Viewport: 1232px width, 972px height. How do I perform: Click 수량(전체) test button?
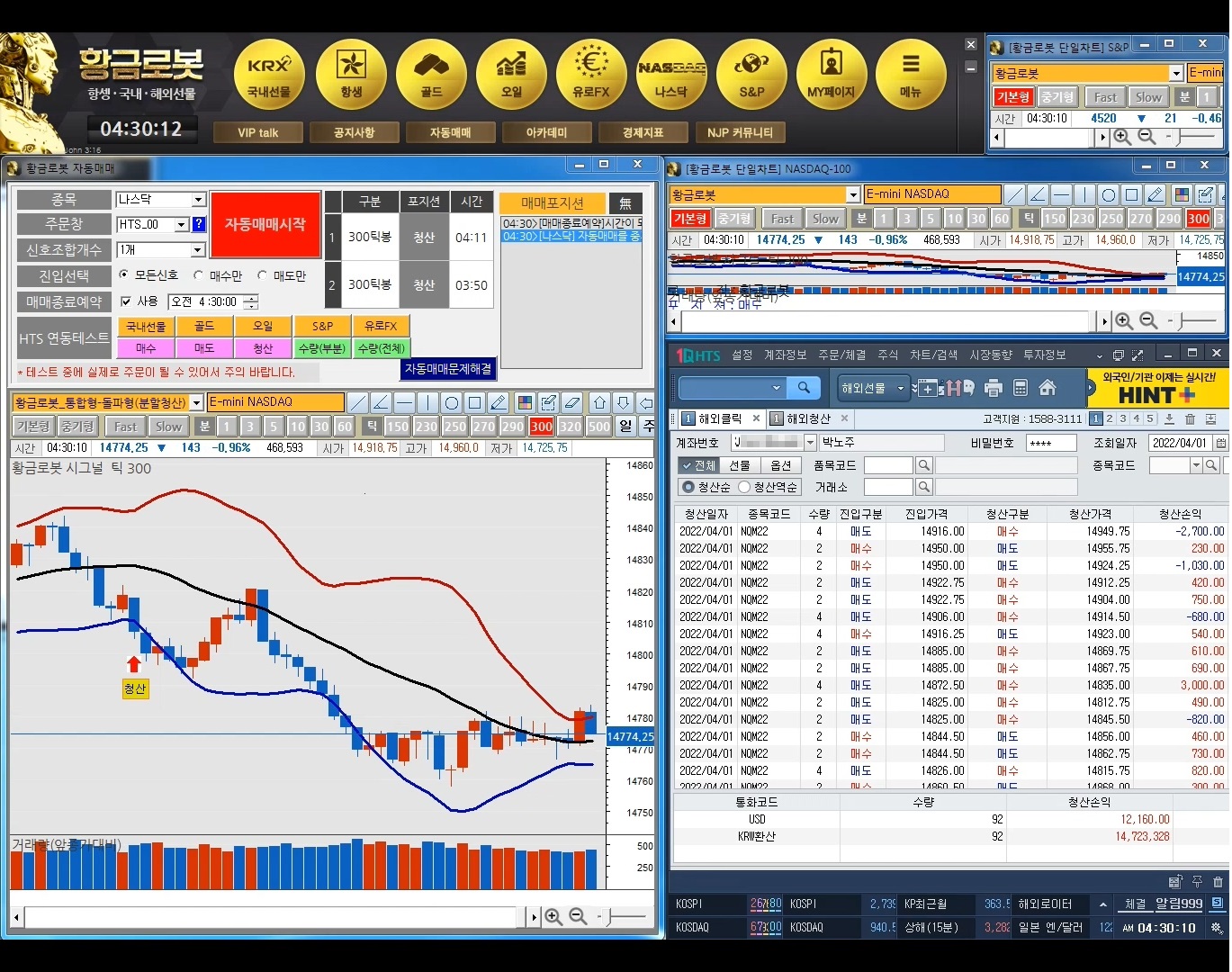pyautogui.click(x=382, y=348)
